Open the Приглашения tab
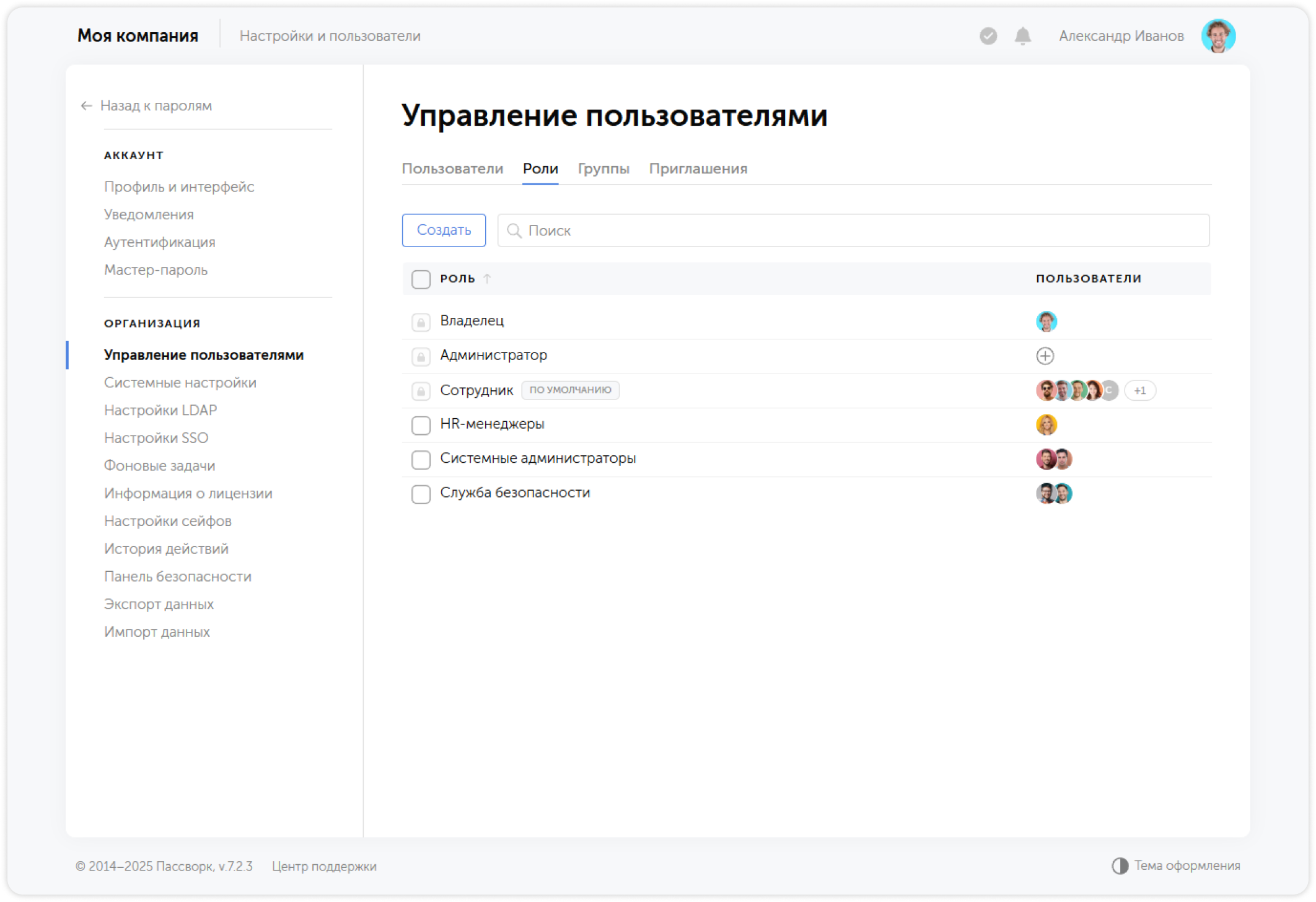 [x=698, y=169]
